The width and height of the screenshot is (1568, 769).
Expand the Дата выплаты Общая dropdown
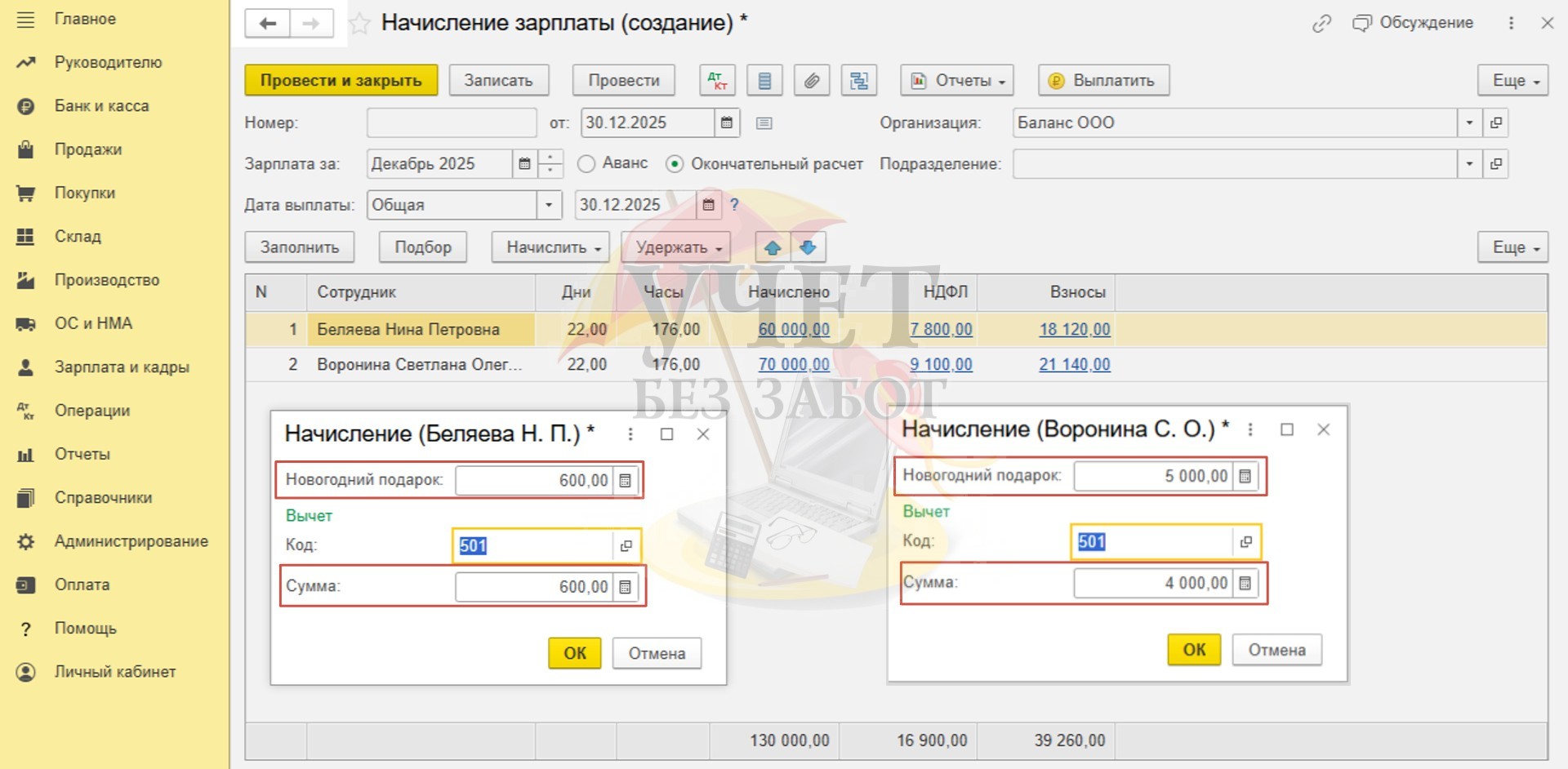point(549,205)
